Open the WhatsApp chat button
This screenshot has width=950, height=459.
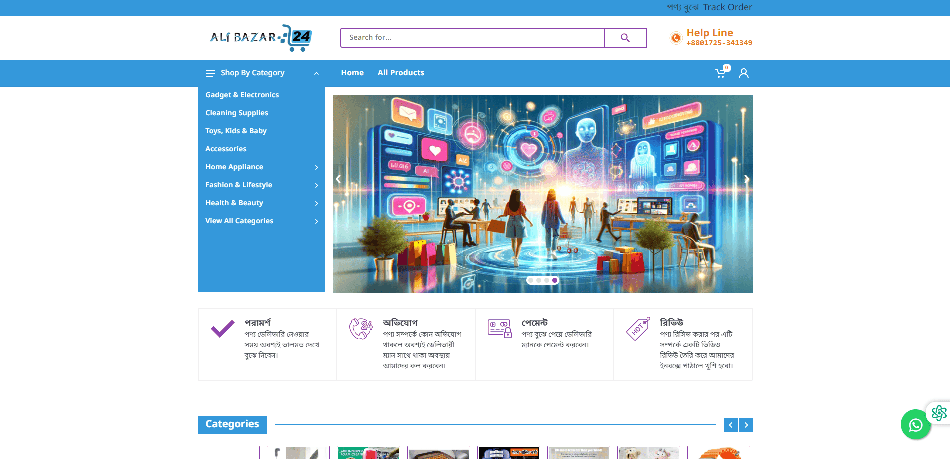click(x=915, y=424)
